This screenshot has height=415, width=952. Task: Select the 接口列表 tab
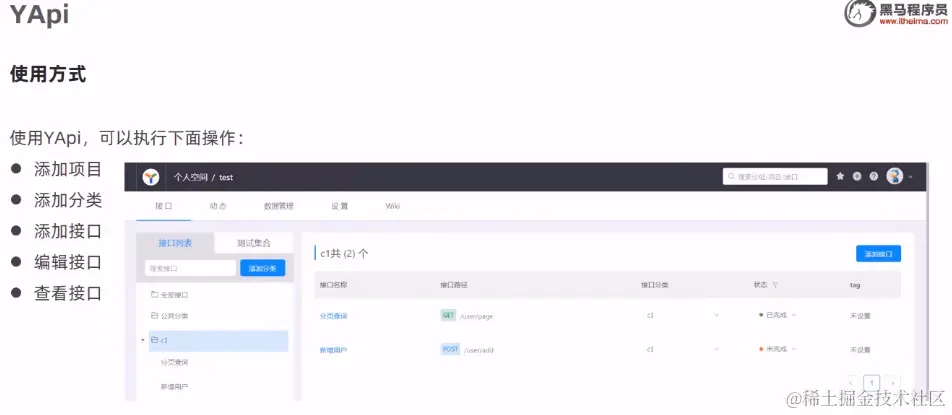[175, 243]
